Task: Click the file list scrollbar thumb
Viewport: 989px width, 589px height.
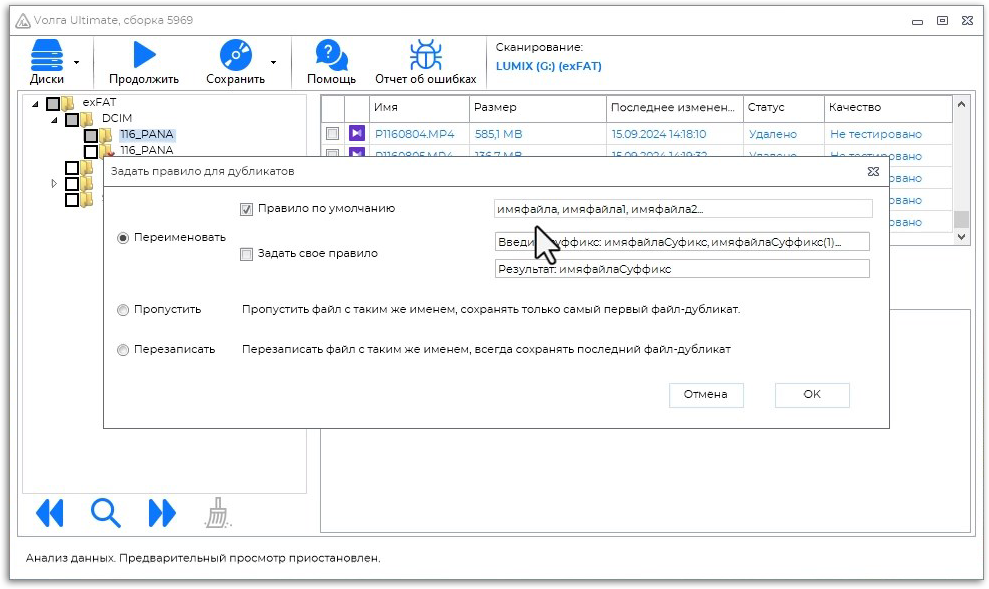Action: (961, 219)
